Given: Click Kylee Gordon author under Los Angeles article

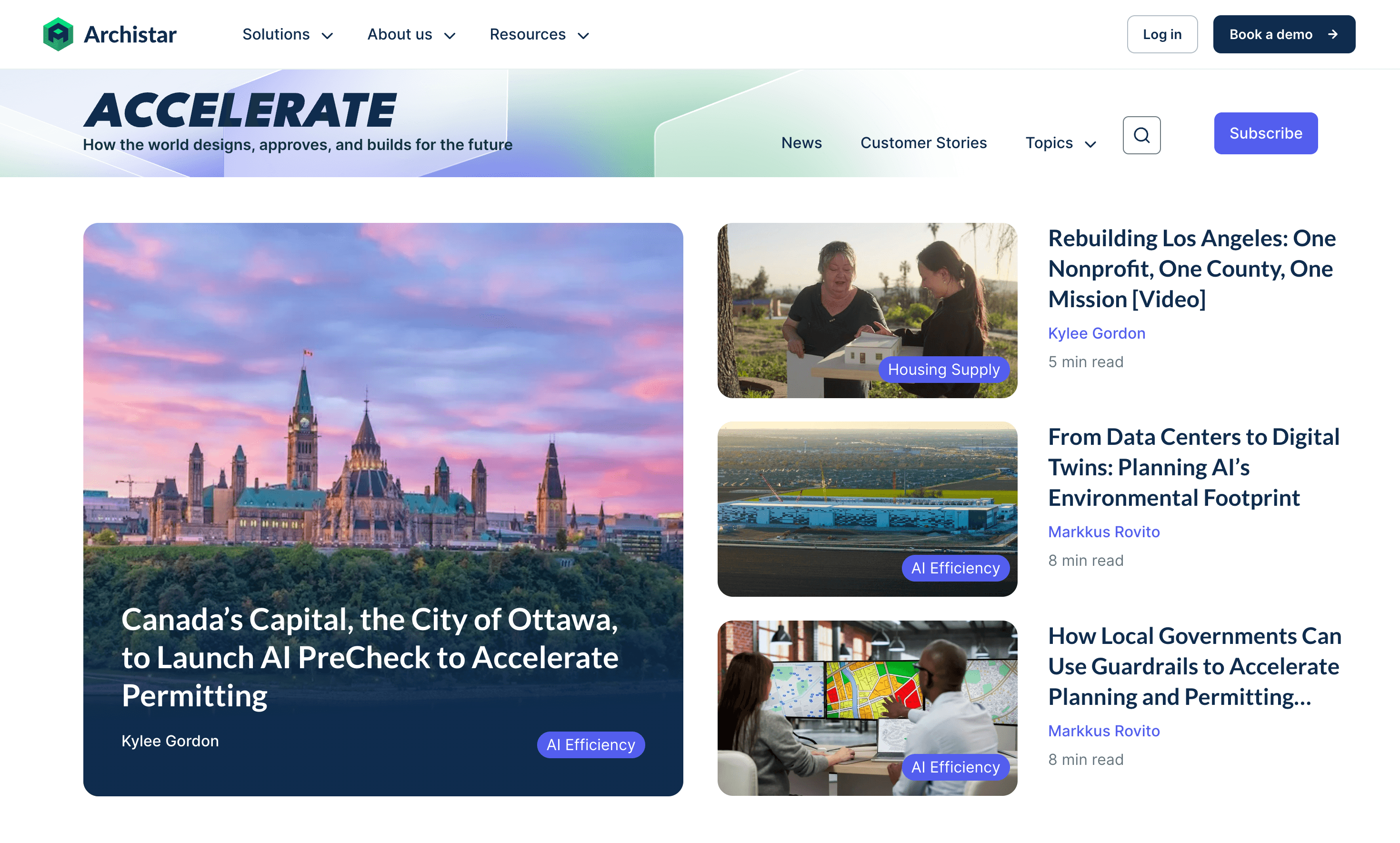Looking at the screenshot, I should coord(1096,333).
